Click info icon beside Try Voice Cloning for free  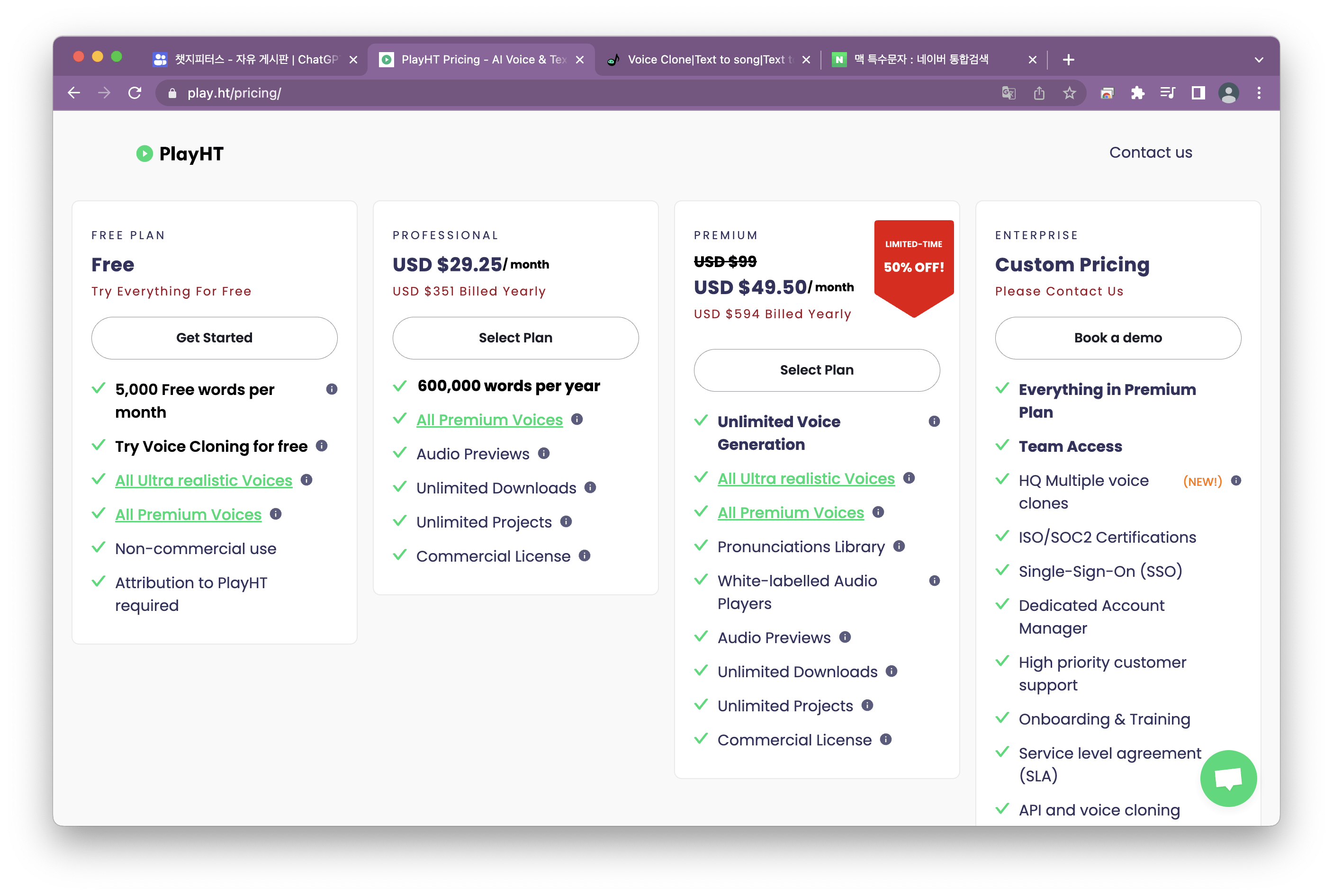[321, 445]
